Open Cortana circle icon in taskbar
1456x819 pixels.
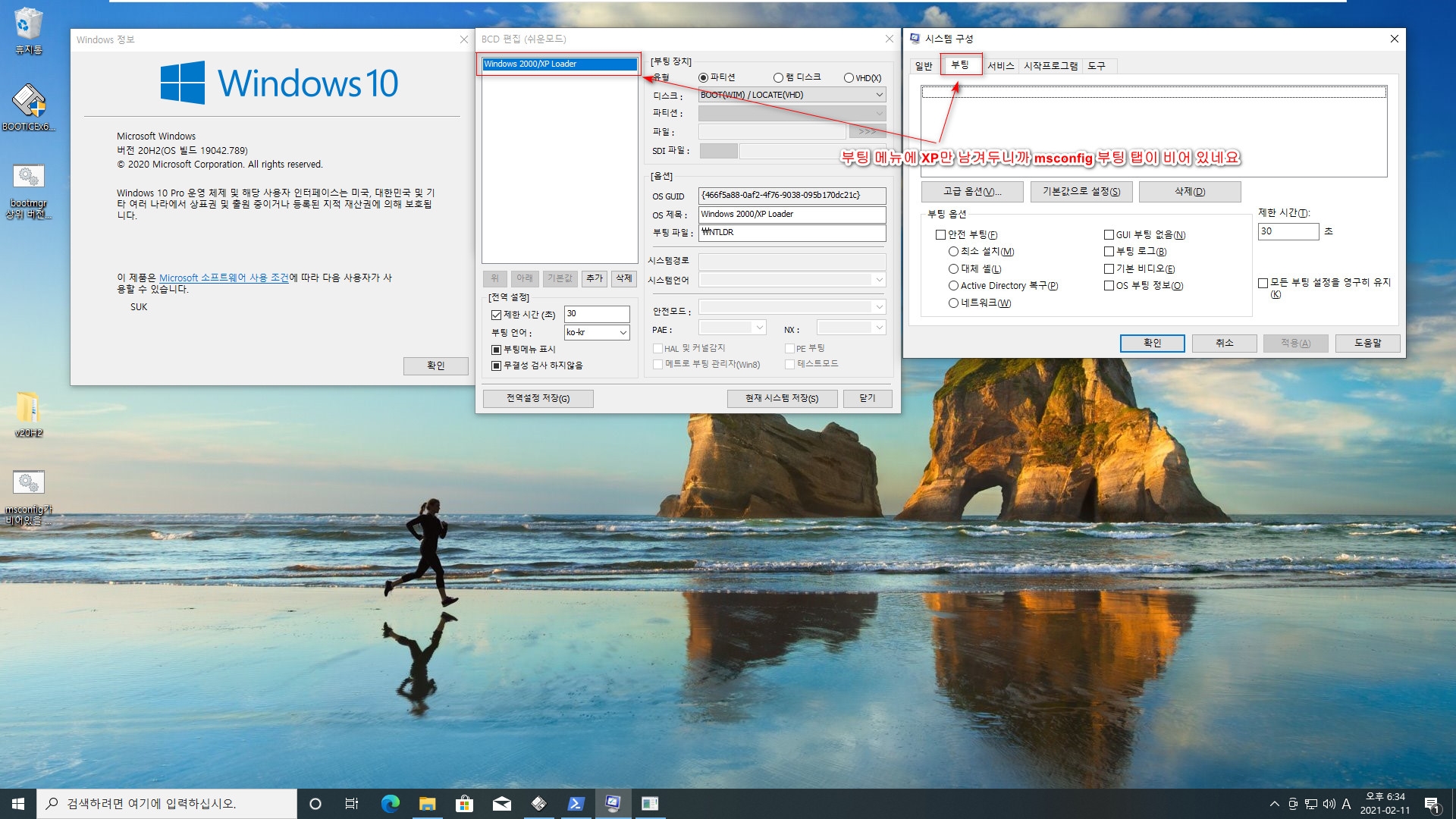pos(315,804)
